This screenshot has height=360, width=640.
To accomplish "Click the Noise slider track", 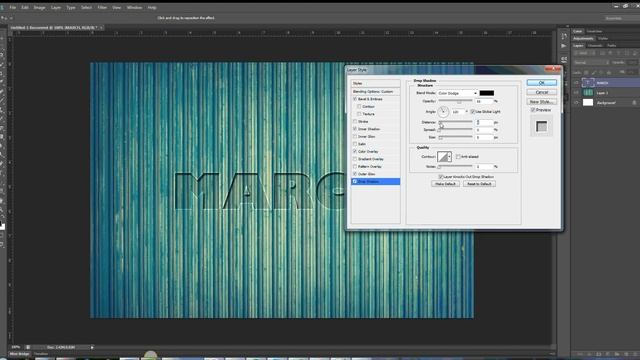I will pos(456,167).
